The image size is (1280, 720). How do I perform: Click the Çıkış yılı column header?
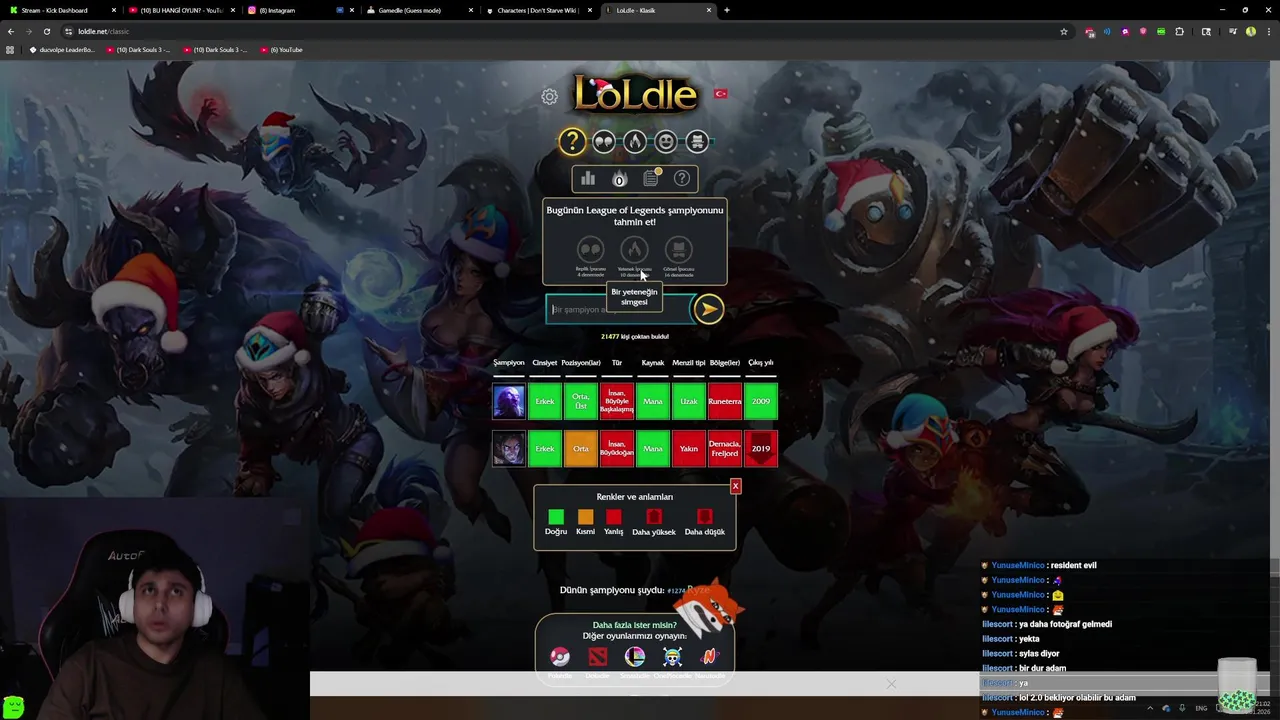point(761,363)
